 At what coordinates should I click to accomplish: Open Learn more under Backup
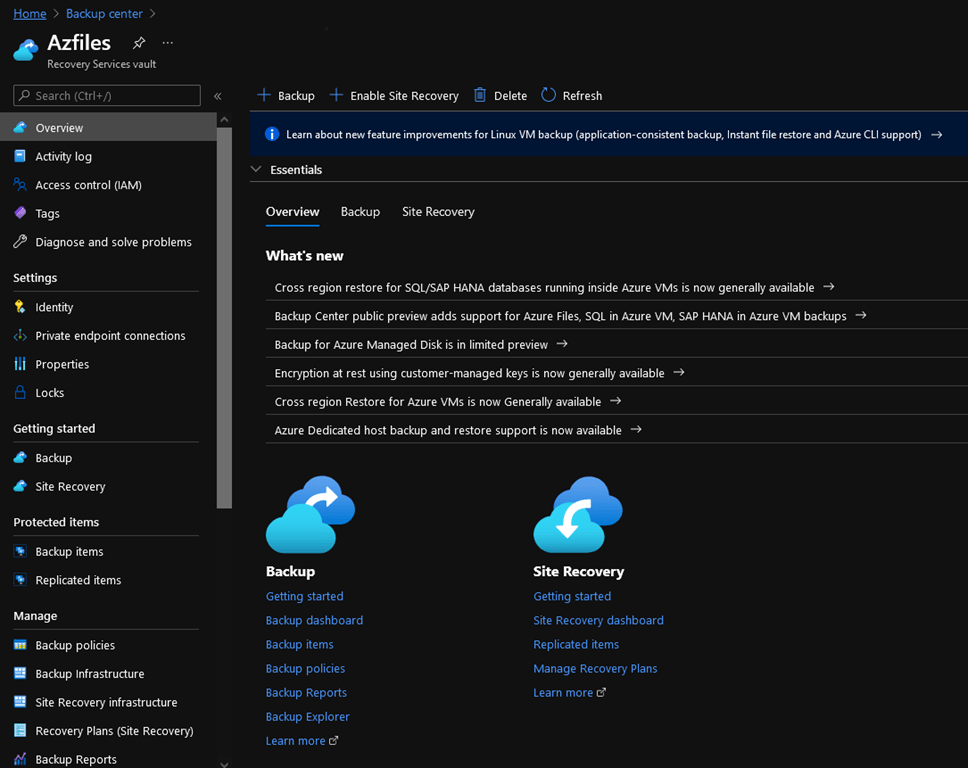pyautogui.click(x=302, y=741)
